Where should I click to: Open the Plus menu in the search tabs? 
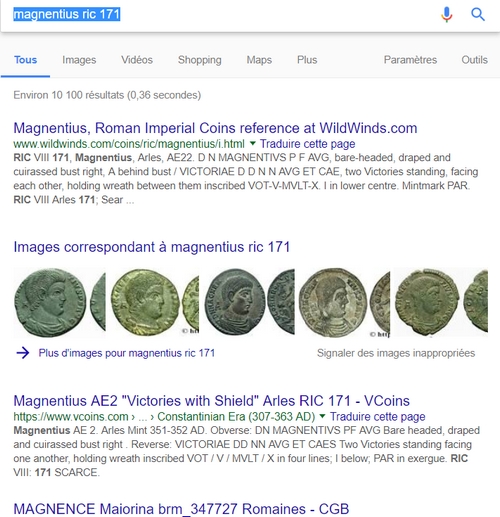(307, 60)
